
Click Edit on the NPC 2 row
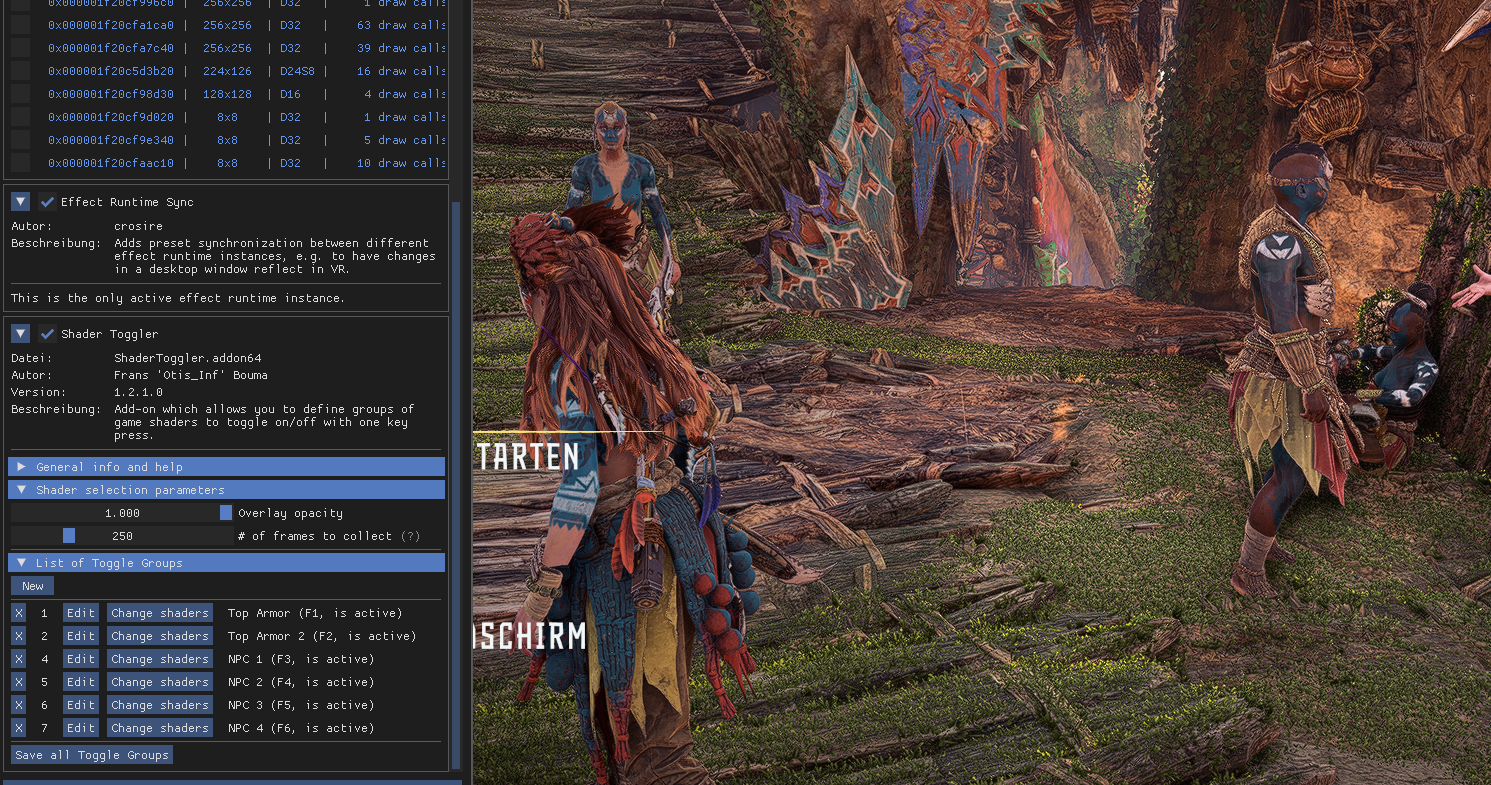(x=81, y=682)
